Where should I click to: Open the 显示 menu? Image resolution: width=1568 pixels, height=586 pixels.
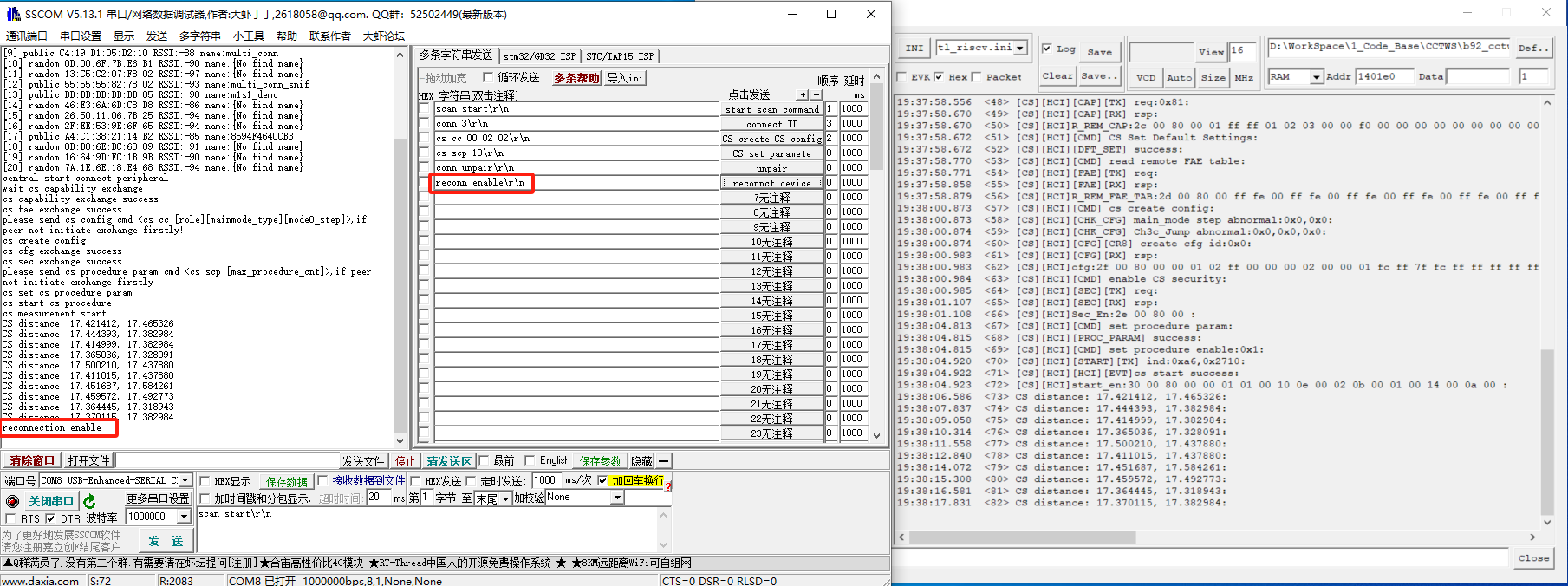124,36
